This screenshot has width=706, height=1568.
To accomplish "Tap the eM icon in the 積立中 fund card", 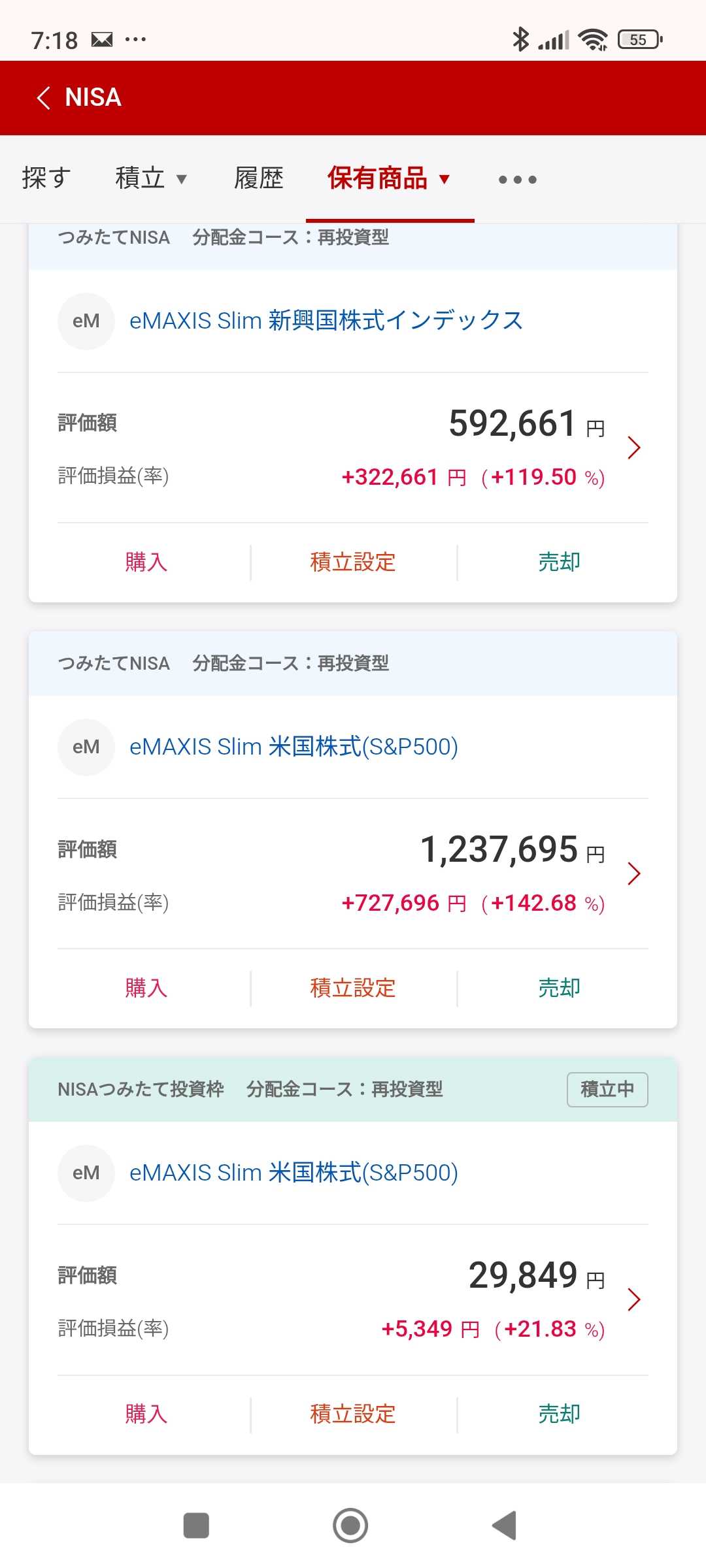I will point(86,1173).
